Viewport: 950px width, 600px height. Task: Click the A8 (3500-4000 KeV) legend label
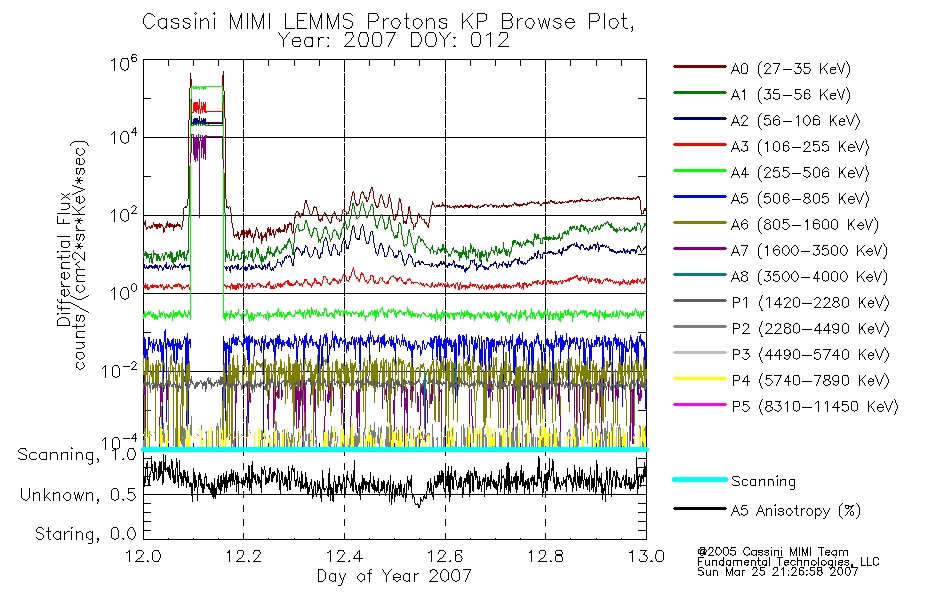[x=809, y=276]
